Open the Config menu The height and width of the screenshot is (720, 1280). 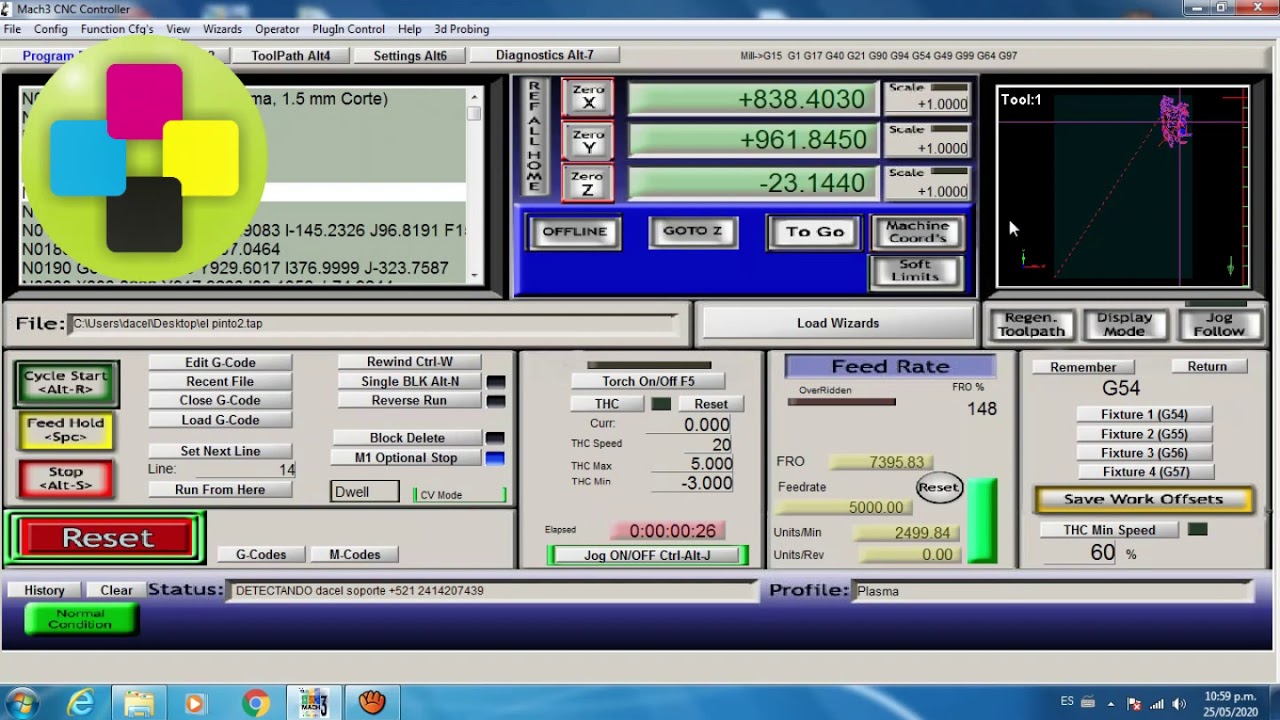(x=51, y=29)
